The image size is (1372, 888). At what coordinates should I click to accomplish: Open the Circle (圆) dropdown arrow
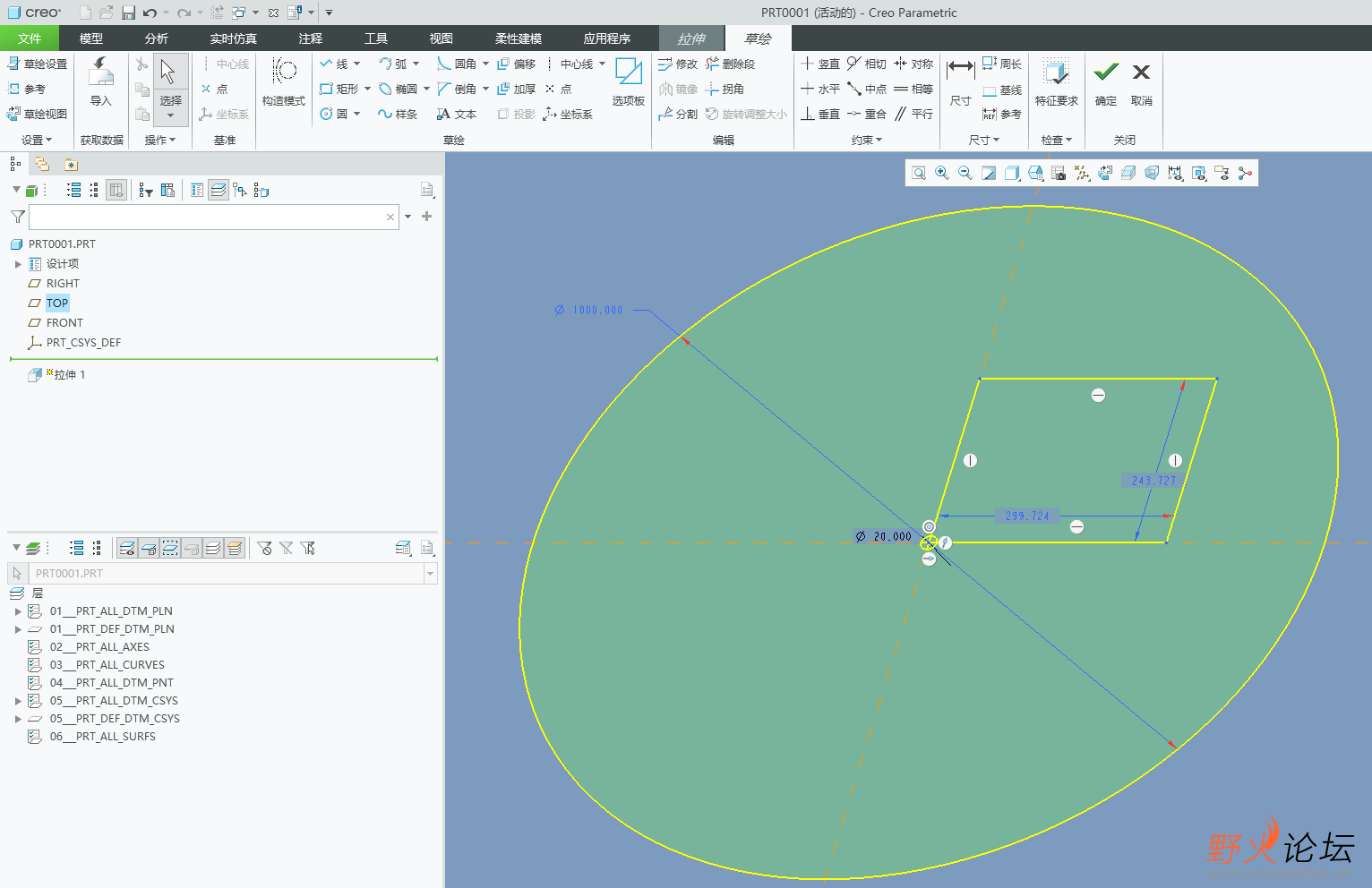pos(356,114)
